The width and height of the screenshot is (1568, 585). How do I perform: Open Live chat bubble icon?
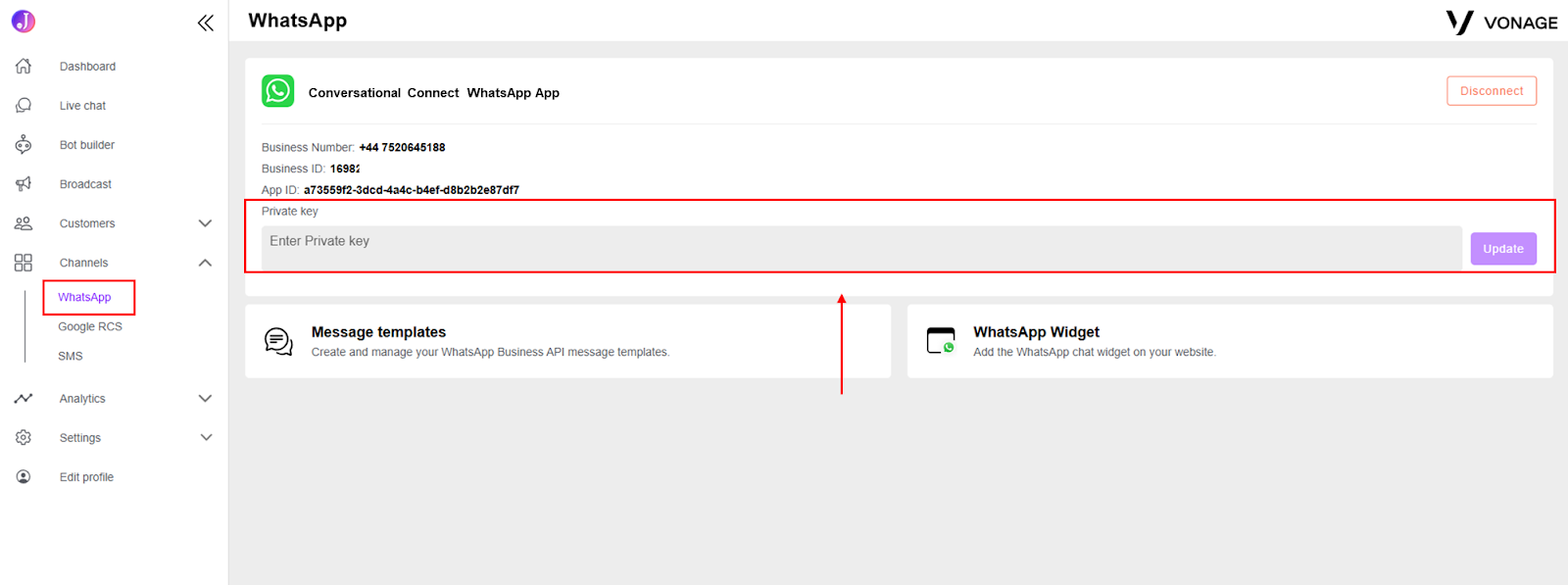(x=24, y=106)
